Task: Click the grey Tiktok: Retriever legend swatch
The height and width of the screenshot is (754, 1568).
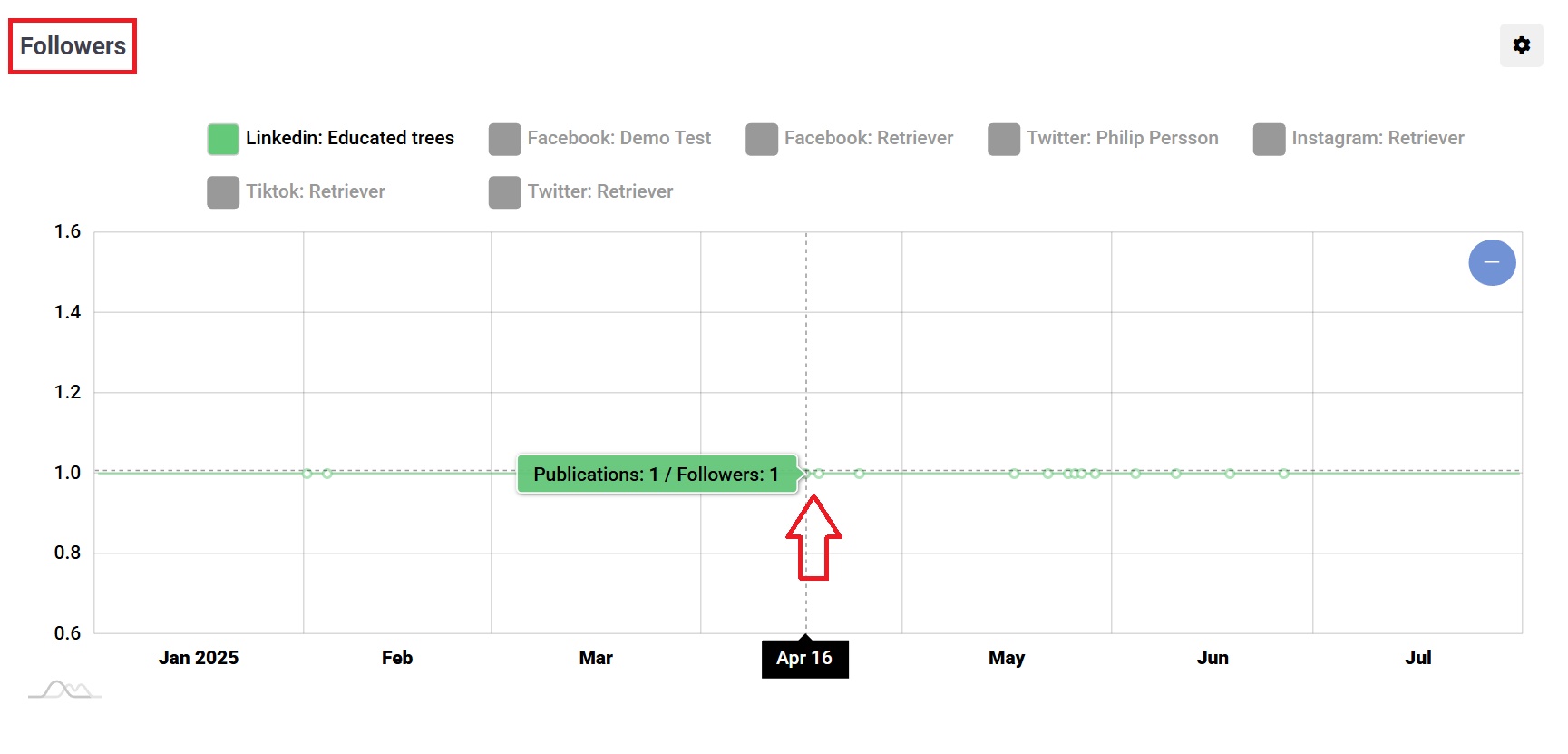Action: tap(223, 191)
